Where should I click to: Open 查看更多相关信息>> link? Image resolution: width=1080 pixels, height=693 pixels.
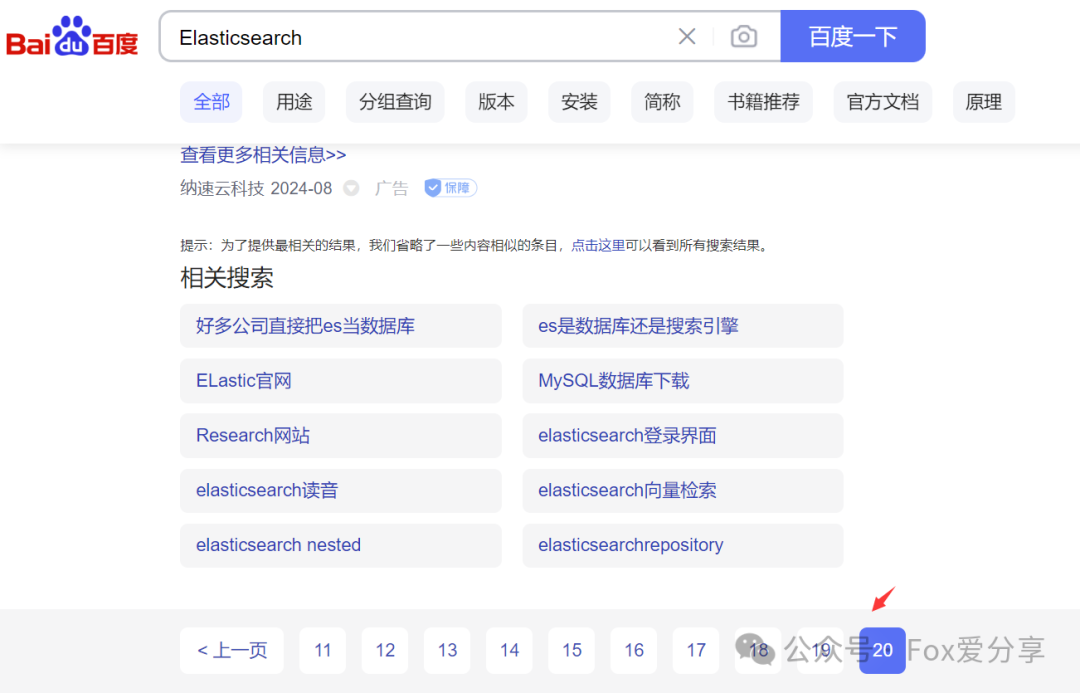click(263, 155)
